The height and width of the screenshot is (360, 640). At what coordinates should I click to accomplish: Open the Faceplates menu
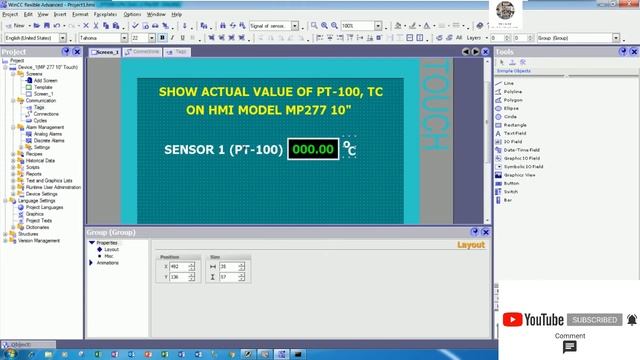click(105, 14)
